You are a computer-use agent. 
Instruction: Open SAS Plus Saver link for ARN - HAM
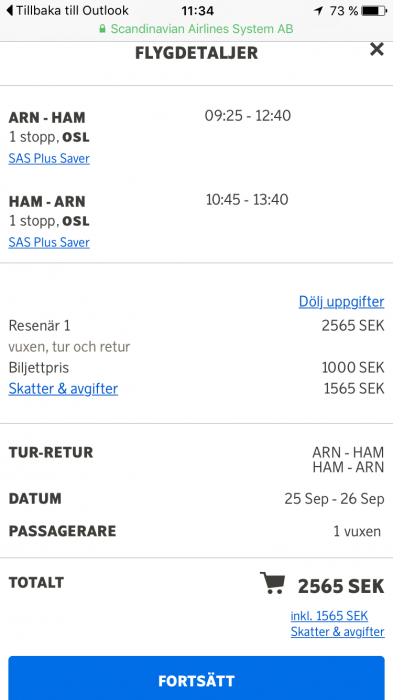49,158
